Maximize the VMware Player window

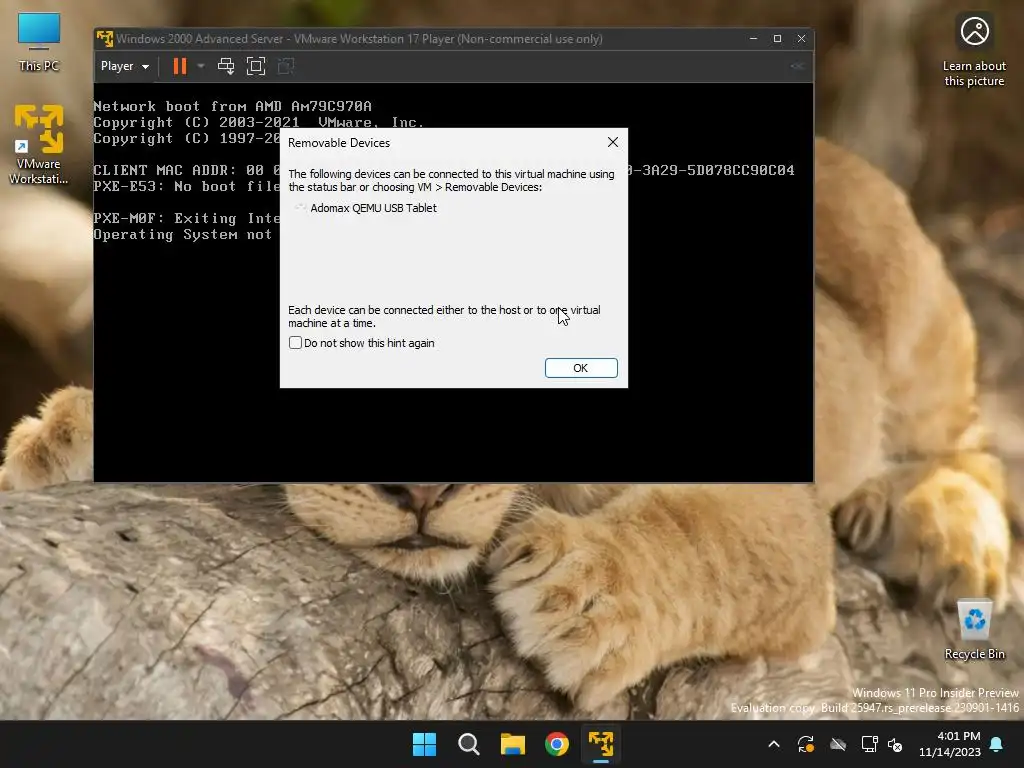(777, 39)
